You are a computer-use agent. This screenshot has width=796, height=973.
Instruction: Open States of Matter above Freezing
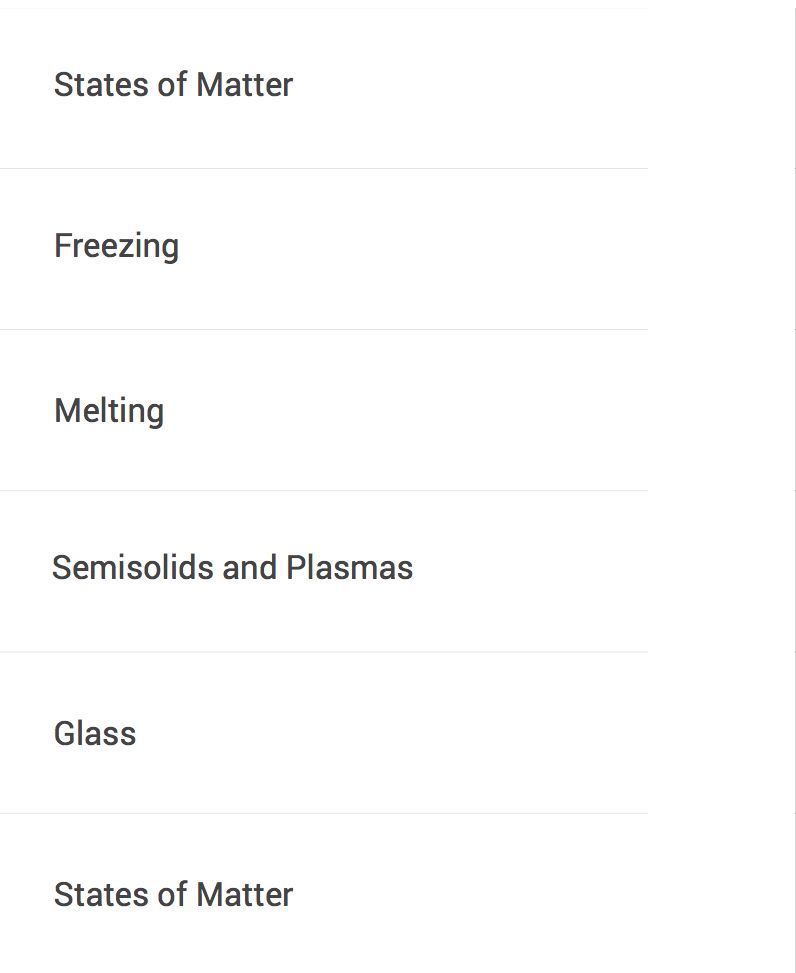173,85
